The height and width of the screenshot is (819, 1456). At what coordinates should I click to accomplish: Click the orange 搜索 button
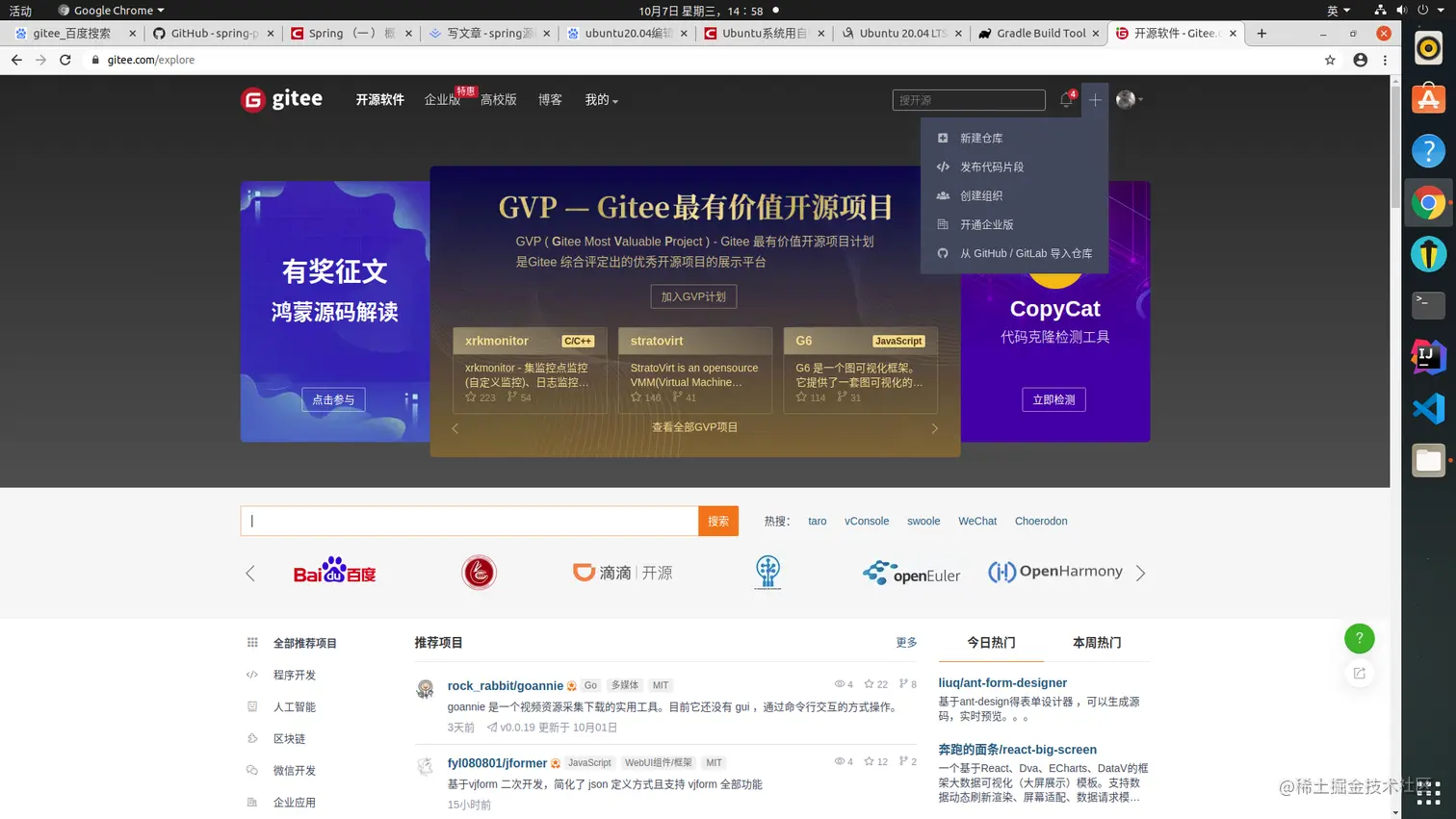(718, 521)
